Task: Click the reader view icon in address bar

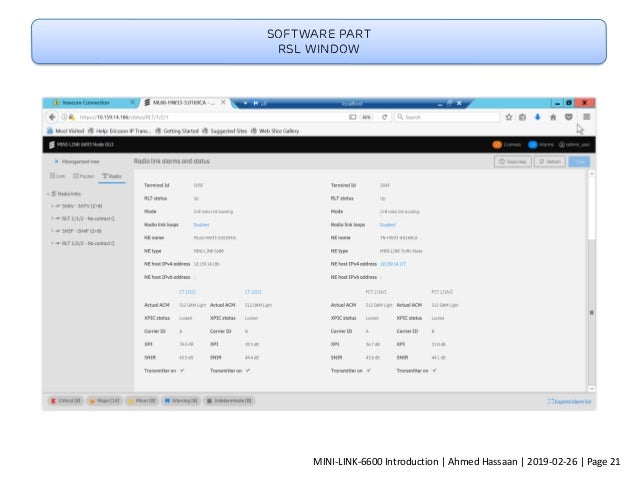Action: click(x=352, y=117)
